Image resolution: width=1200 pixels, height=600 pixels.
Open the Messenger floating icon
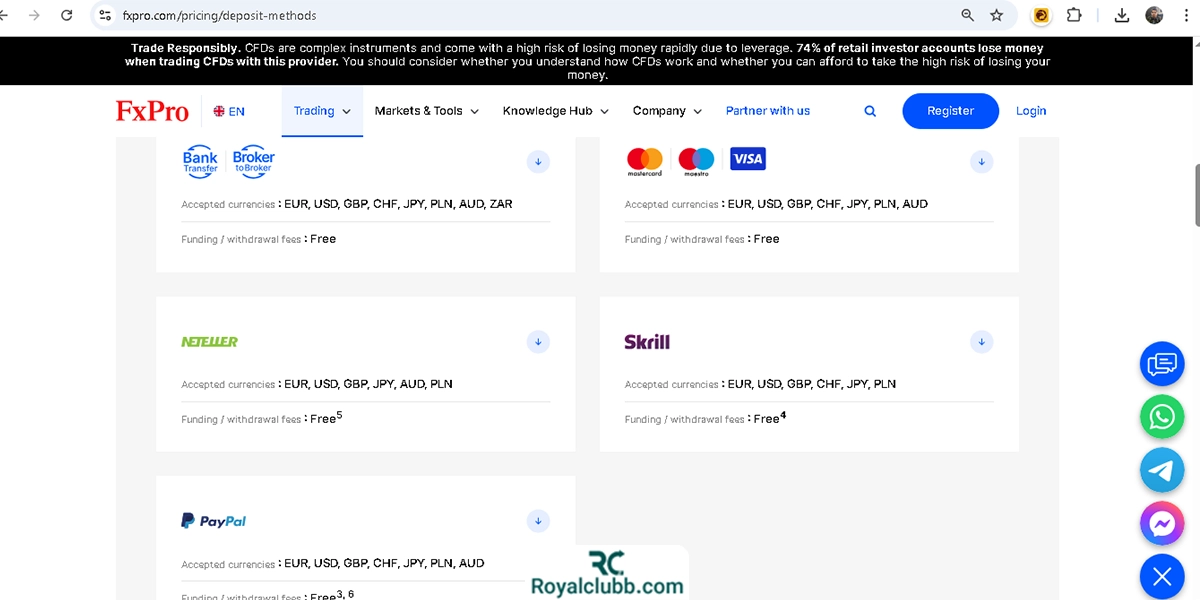tap(1162, 522)
